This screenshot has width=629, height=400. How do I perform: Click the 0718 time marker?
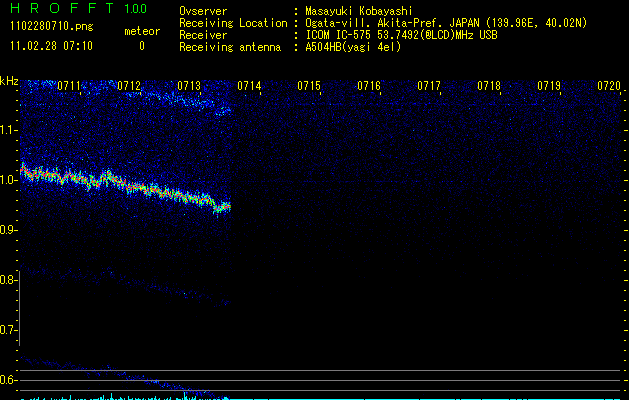[x=489, y=86]
